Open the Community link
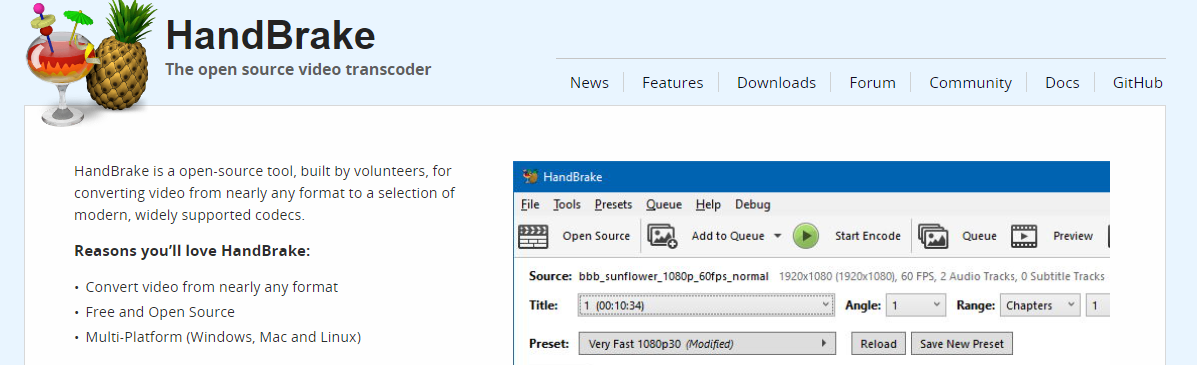 point(970,82)
